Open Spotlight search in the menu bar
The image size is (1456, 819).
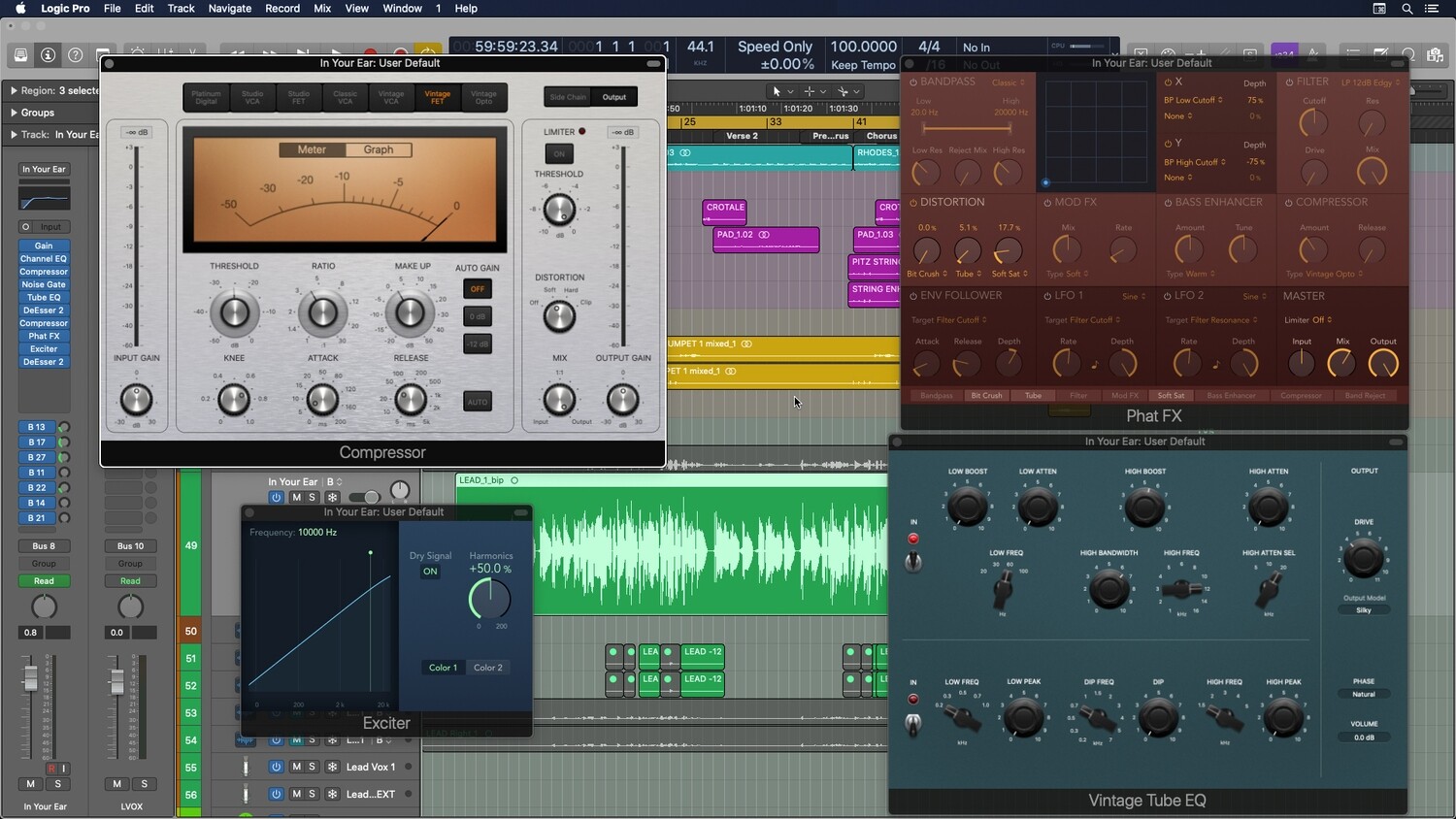[x=1406, y=9]
